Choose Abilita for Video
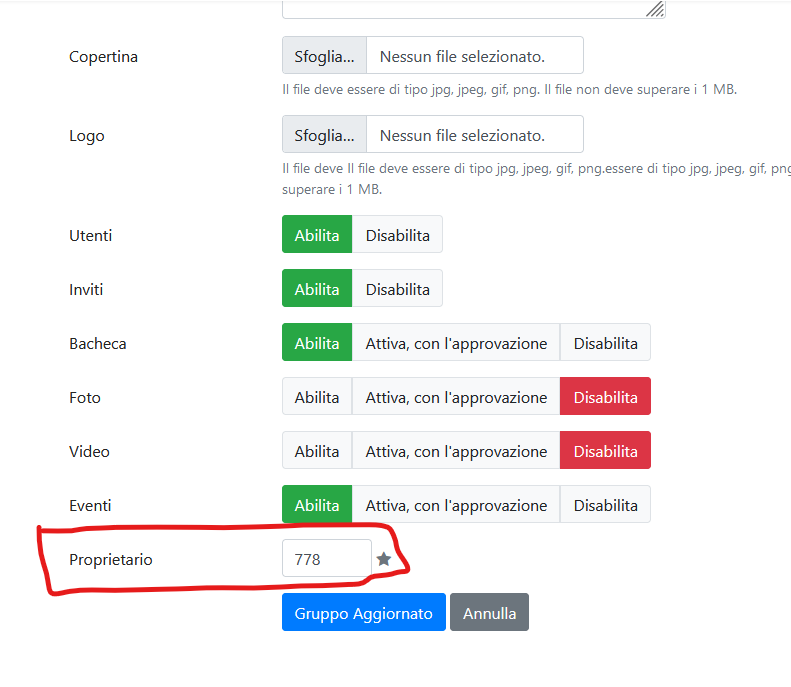Screen dimensions: 791x687 pyautogui.click(x=317, y=450)
